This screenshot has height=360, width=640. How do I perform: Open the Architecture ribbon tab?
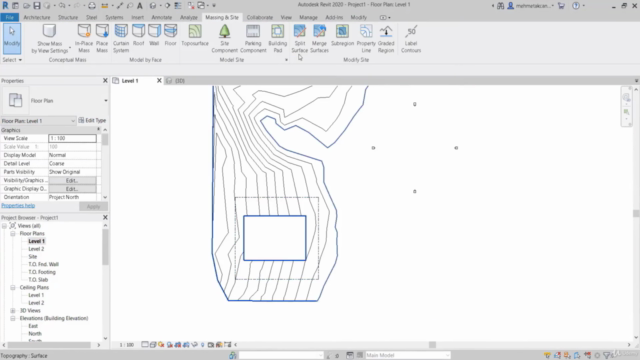click(x=37, y=18)
